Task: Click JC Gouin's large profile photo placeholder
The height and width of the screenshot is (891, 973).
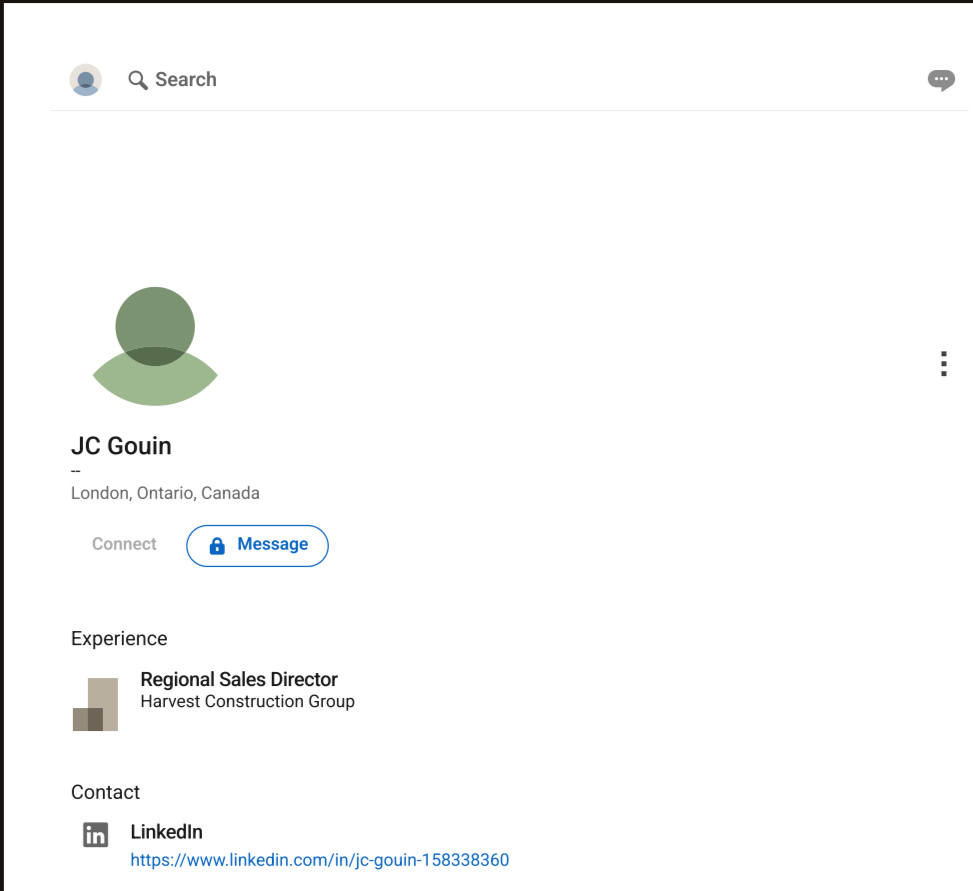Action: pyautogui.click(x=155, y=346)
